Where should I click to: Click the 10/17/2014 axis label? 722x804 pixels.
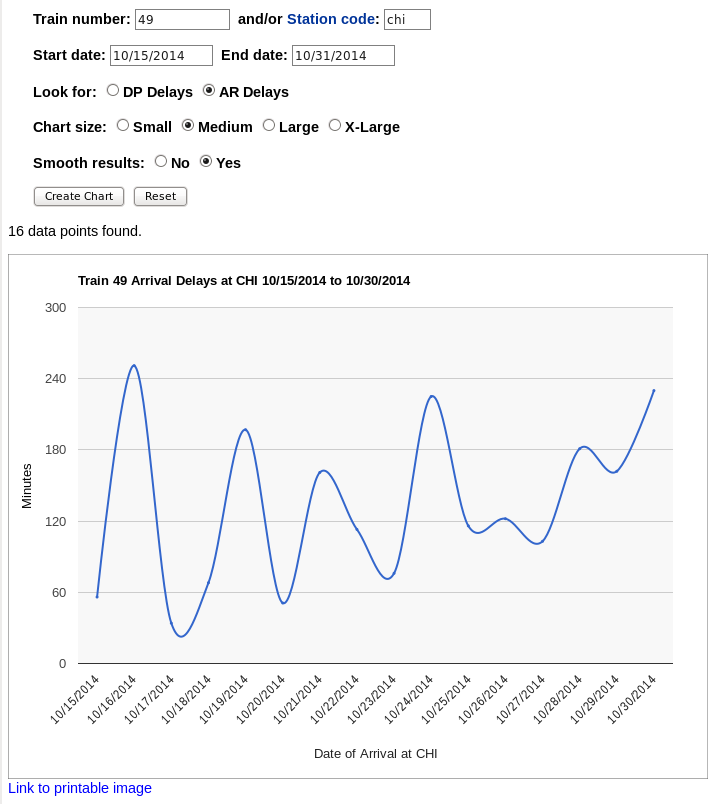tap(149, 699)
